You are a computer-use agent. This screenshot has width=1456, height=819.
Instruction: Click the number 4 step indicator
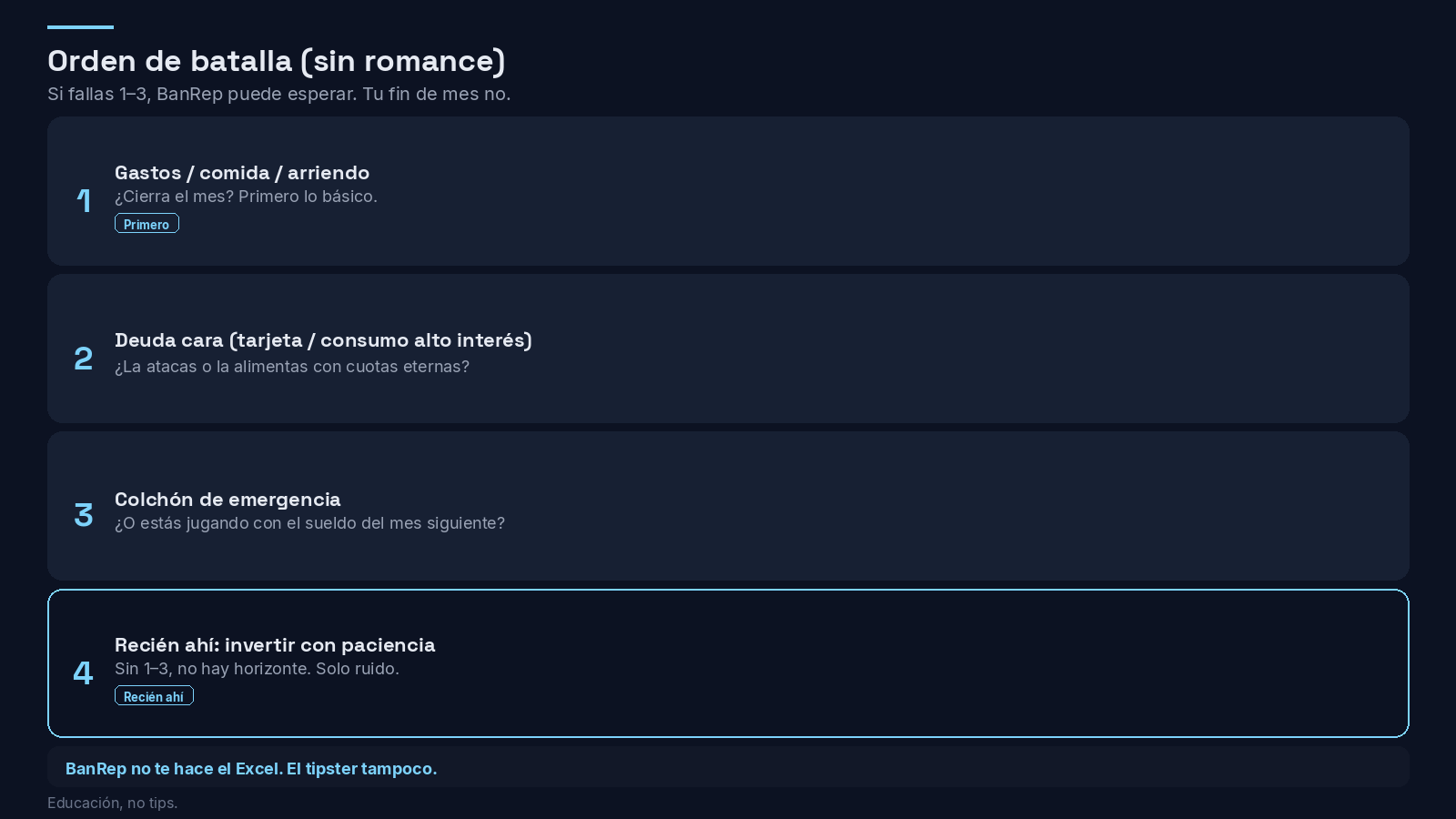tap(83, 672)
